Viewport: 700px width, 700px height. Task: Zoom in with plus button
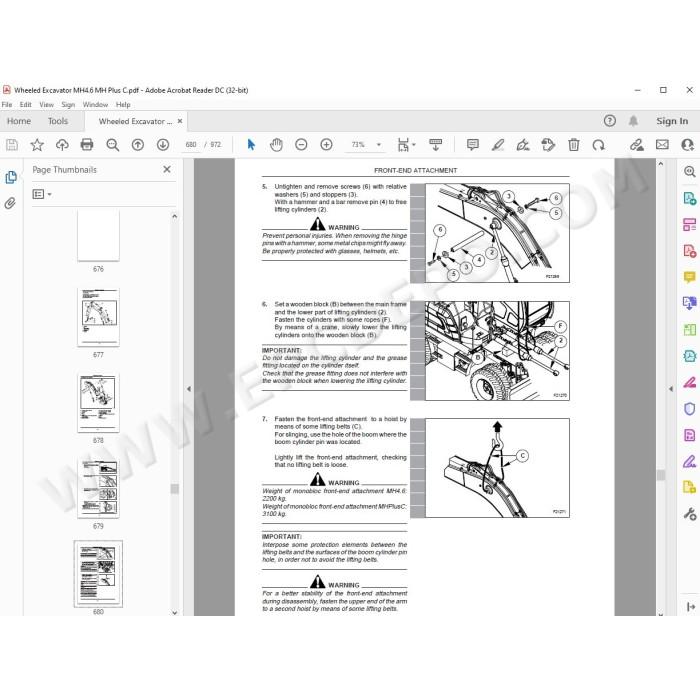[x=326, y=145]
